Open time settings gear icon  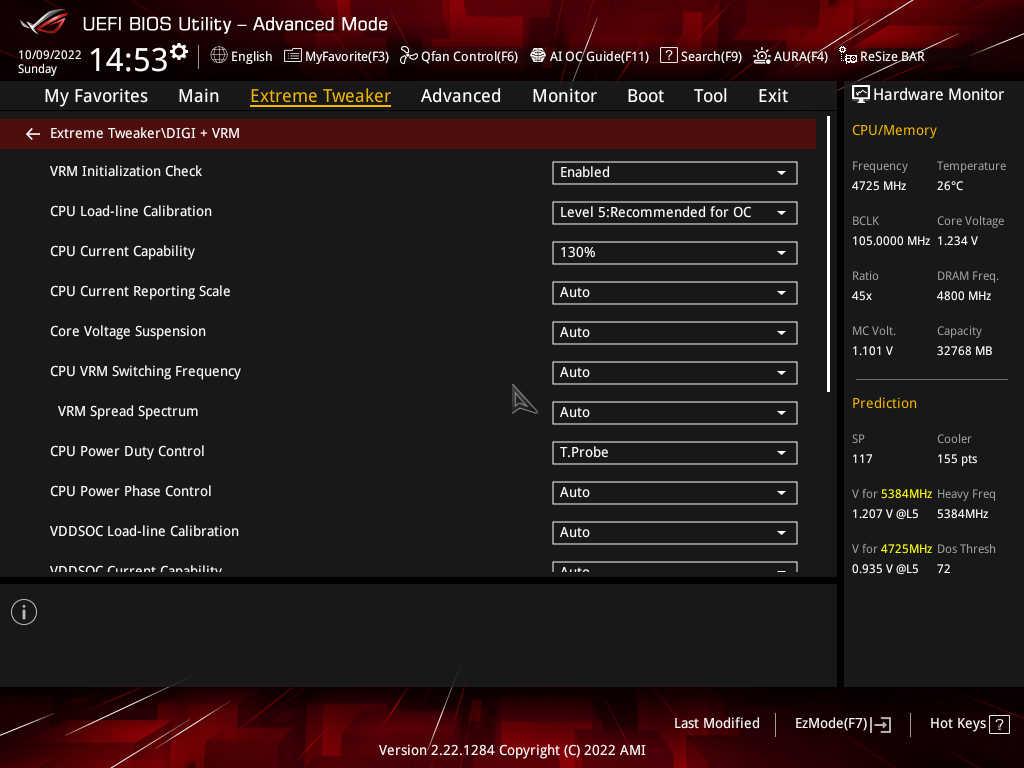(178, 52)
